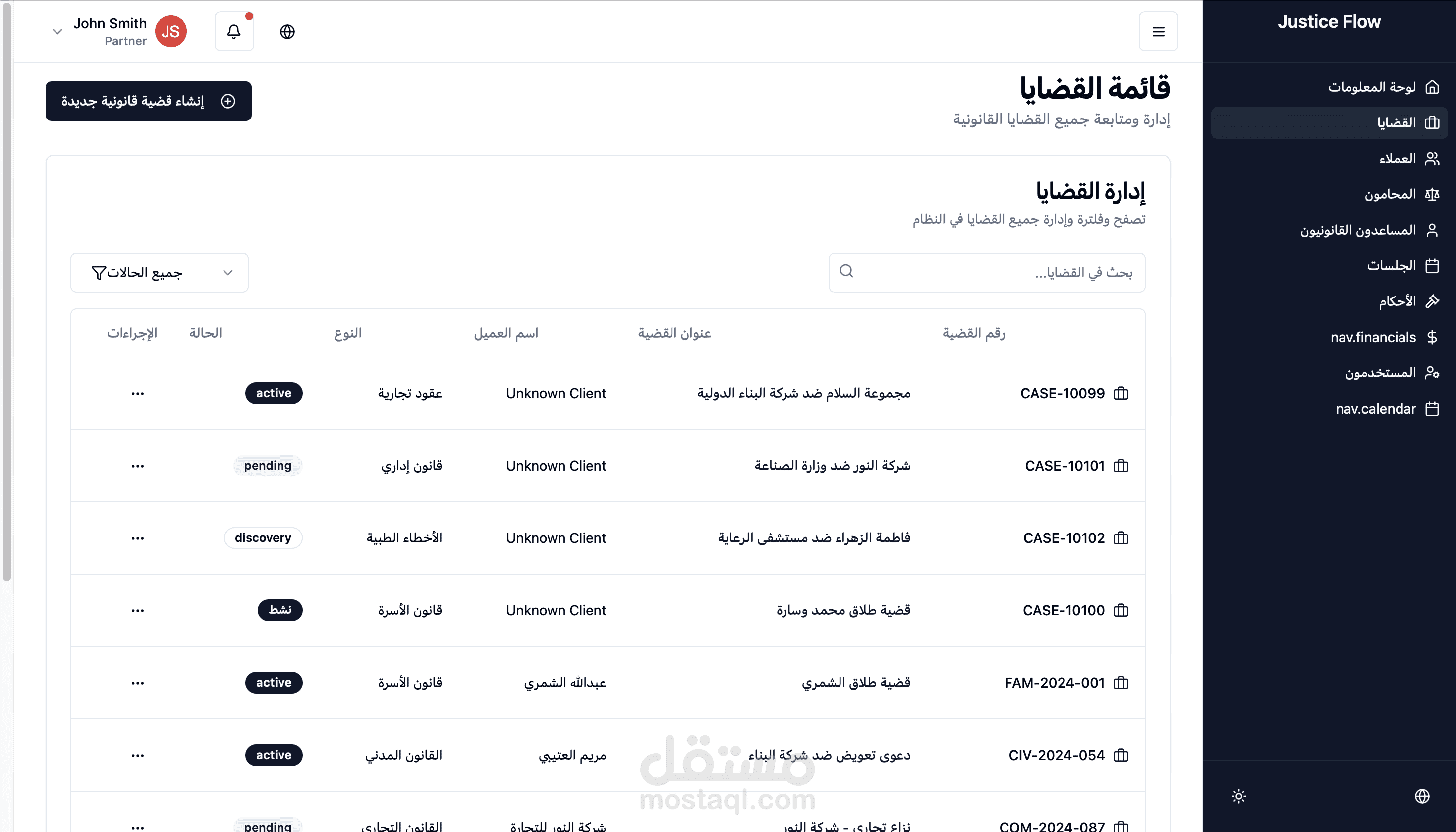This screenshot has width=1456, height=832.
Task: Click the search magnifier icon
Action: (x=846, y=271)
